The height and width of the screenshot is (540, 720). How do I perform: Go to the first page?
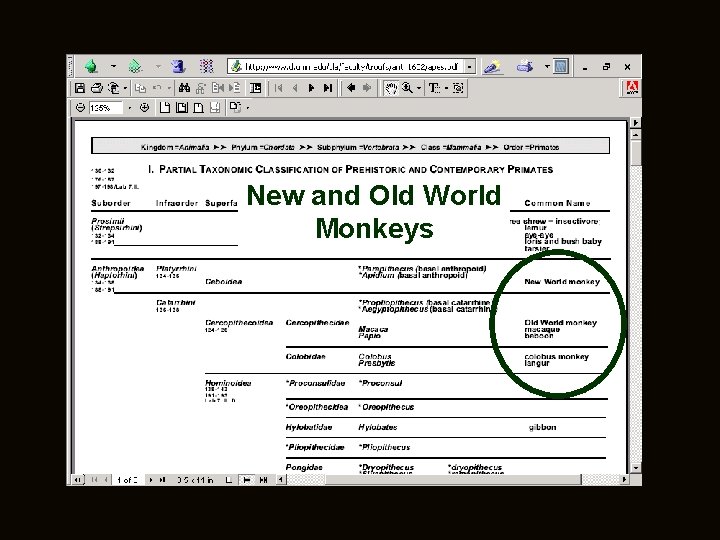tap(278, 88)
